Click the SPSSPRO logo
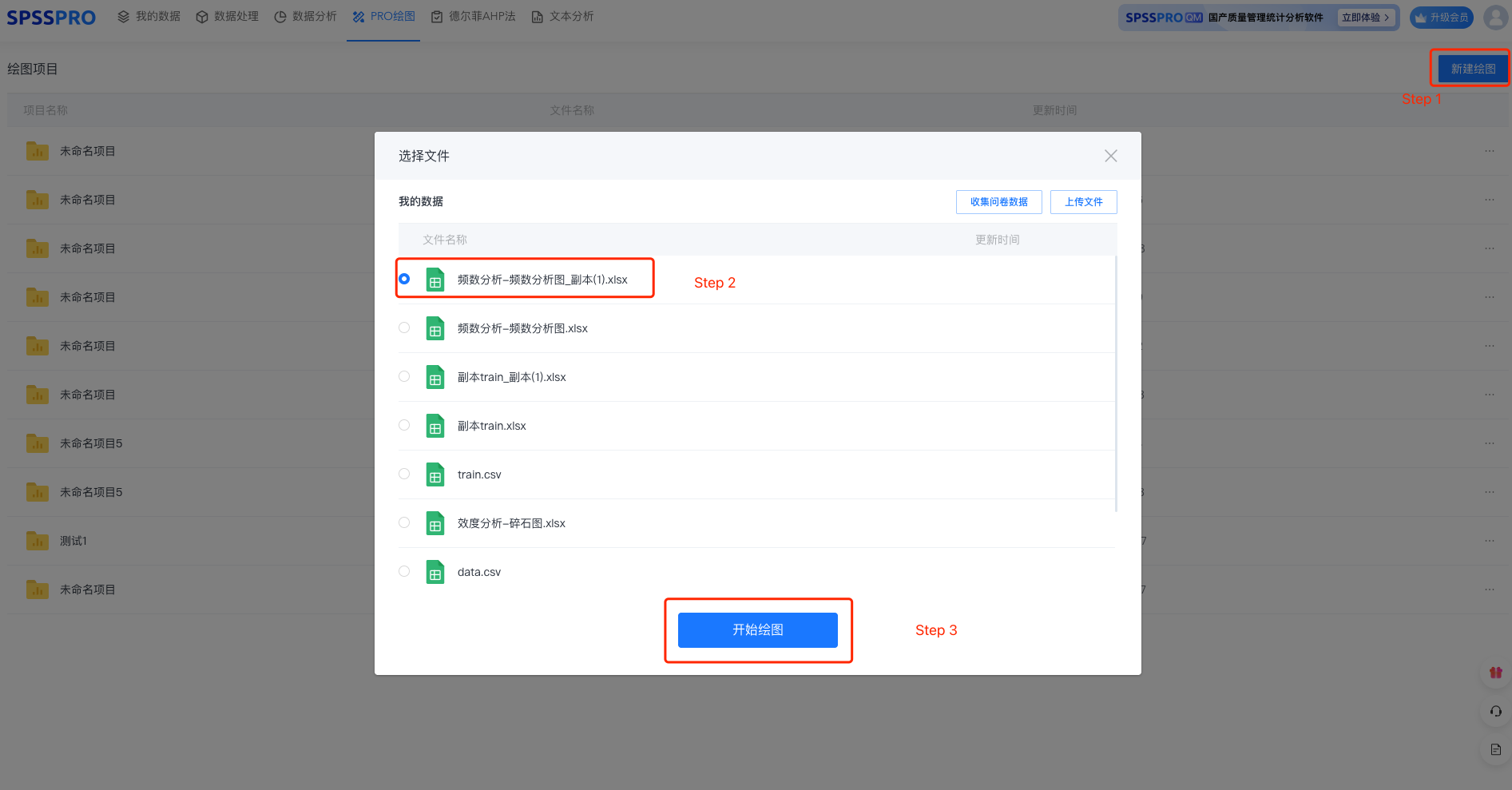This screenshot has height=790, width=1512. (51, 17)
